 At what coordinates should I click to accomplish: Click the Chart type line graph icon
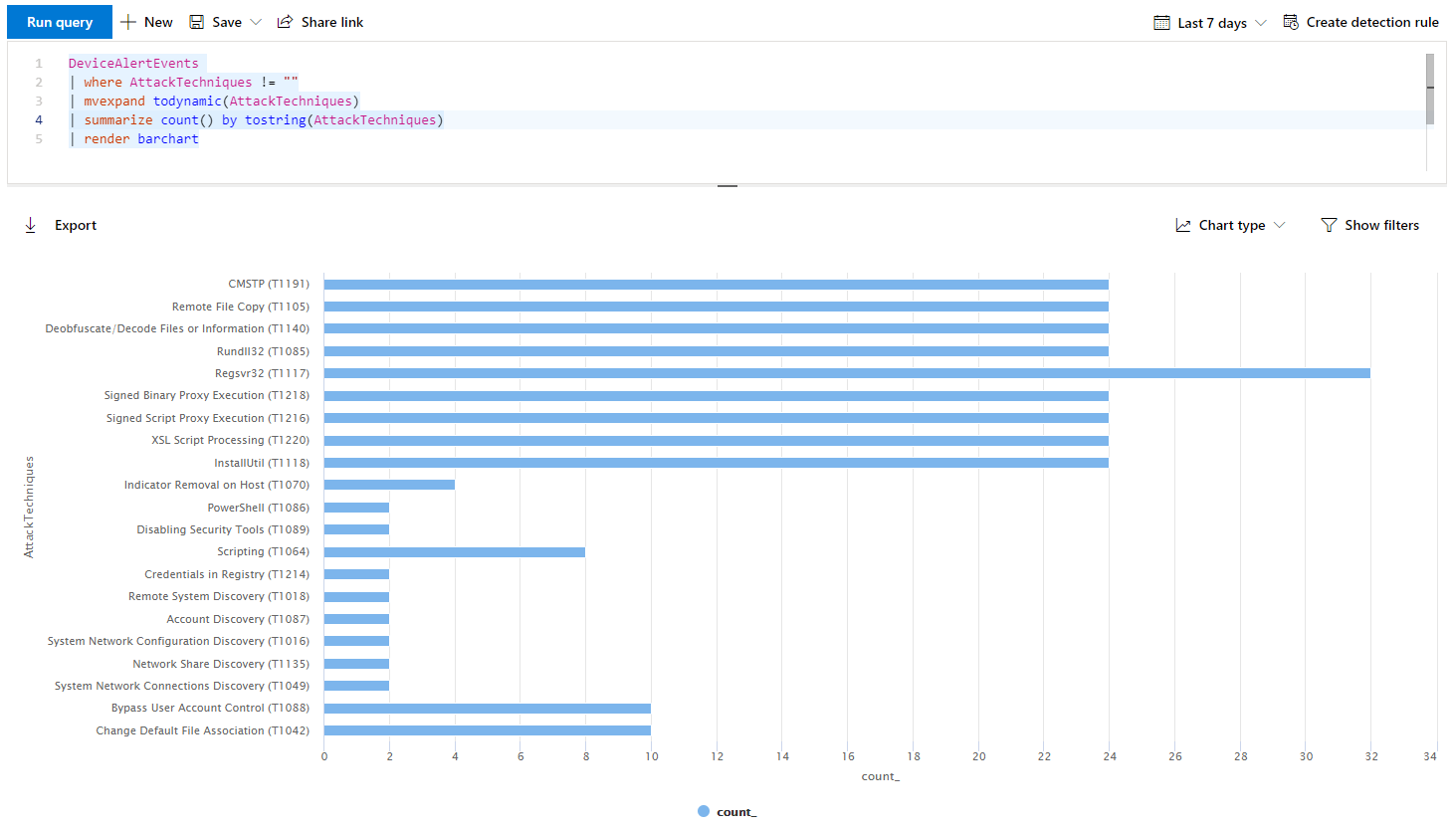pyautogui.click(x=1183, y=225)
